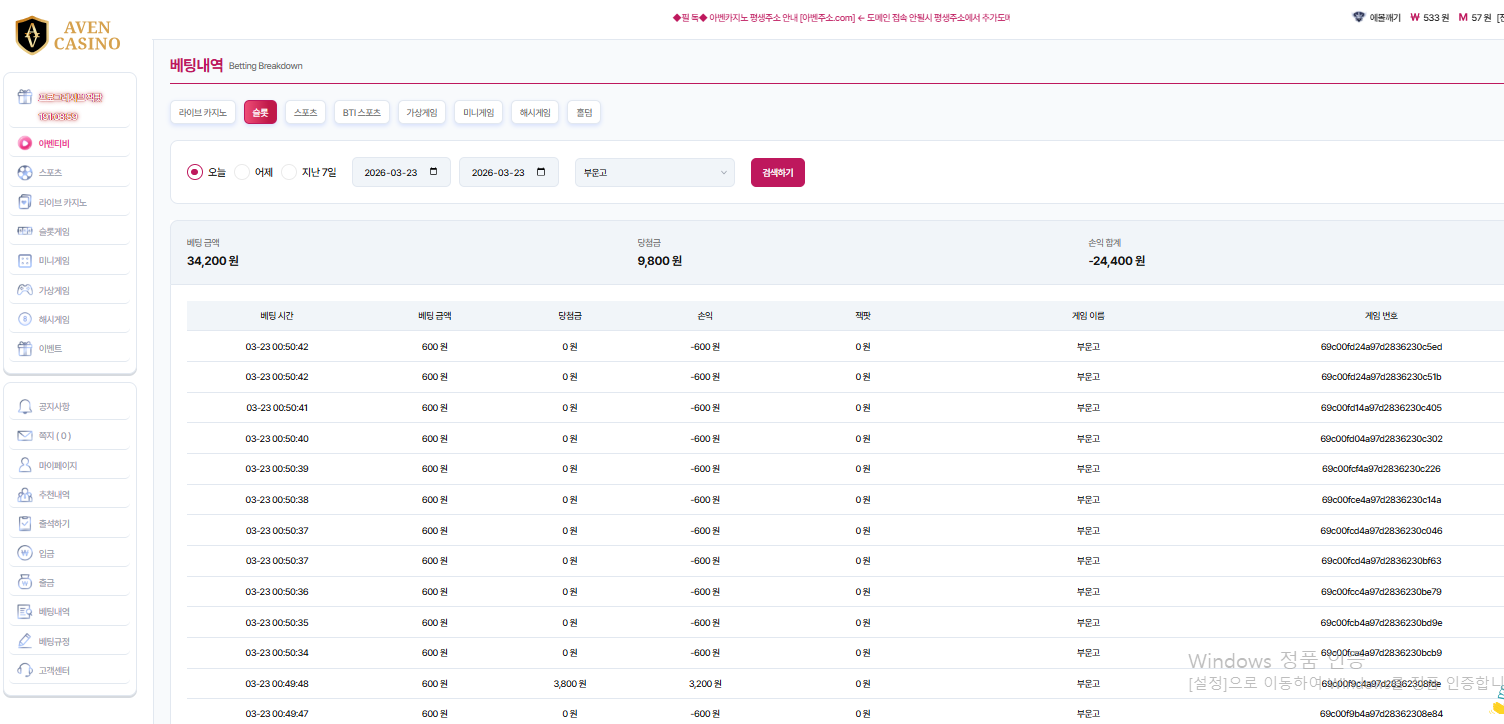Click the 스포츠 soccer ball icon
Screen dimensions: 1504x724
(x=25, y=173)
